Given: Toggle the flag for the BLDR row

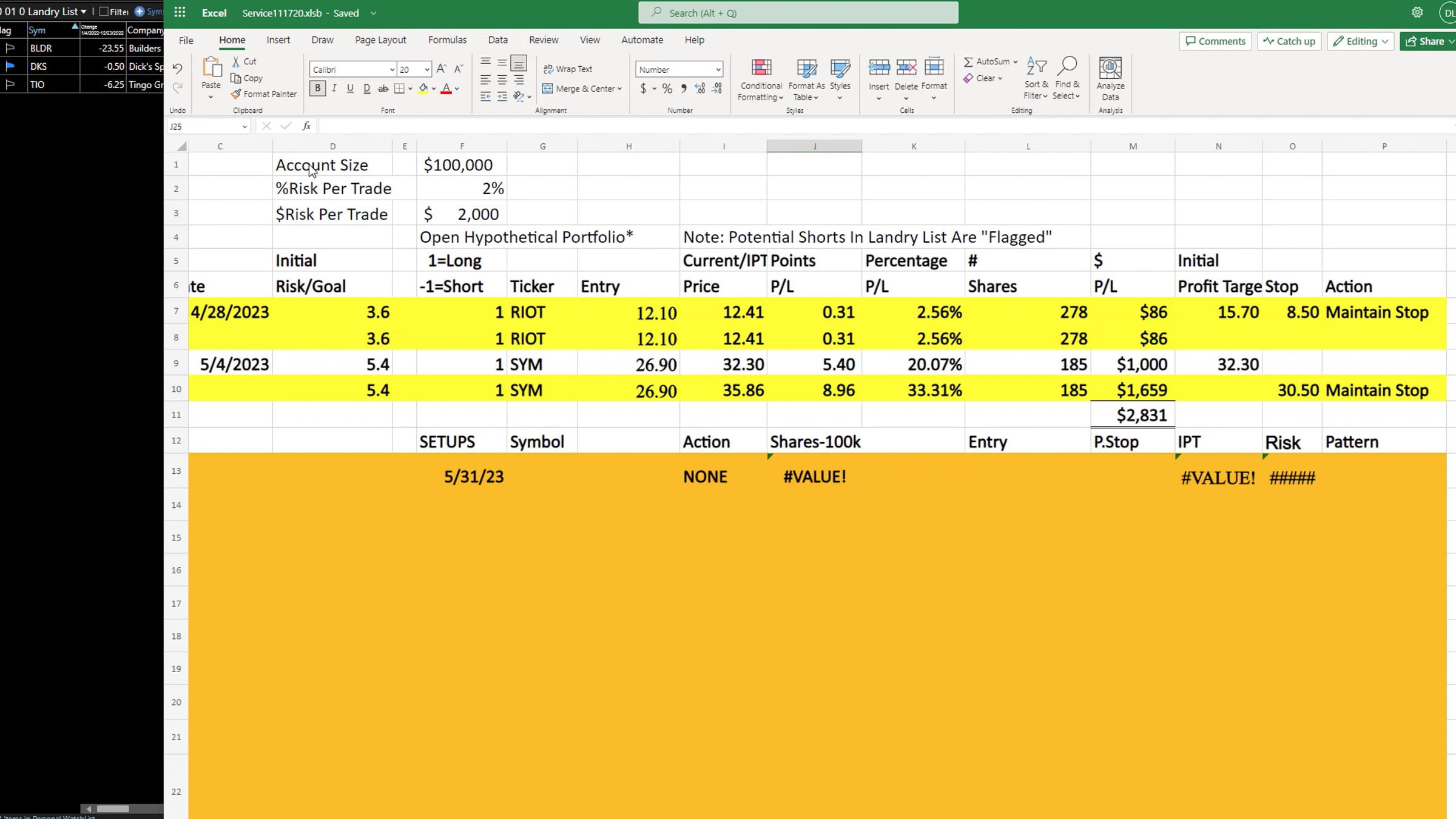Looking at the screenshot, I should [10, 48].
